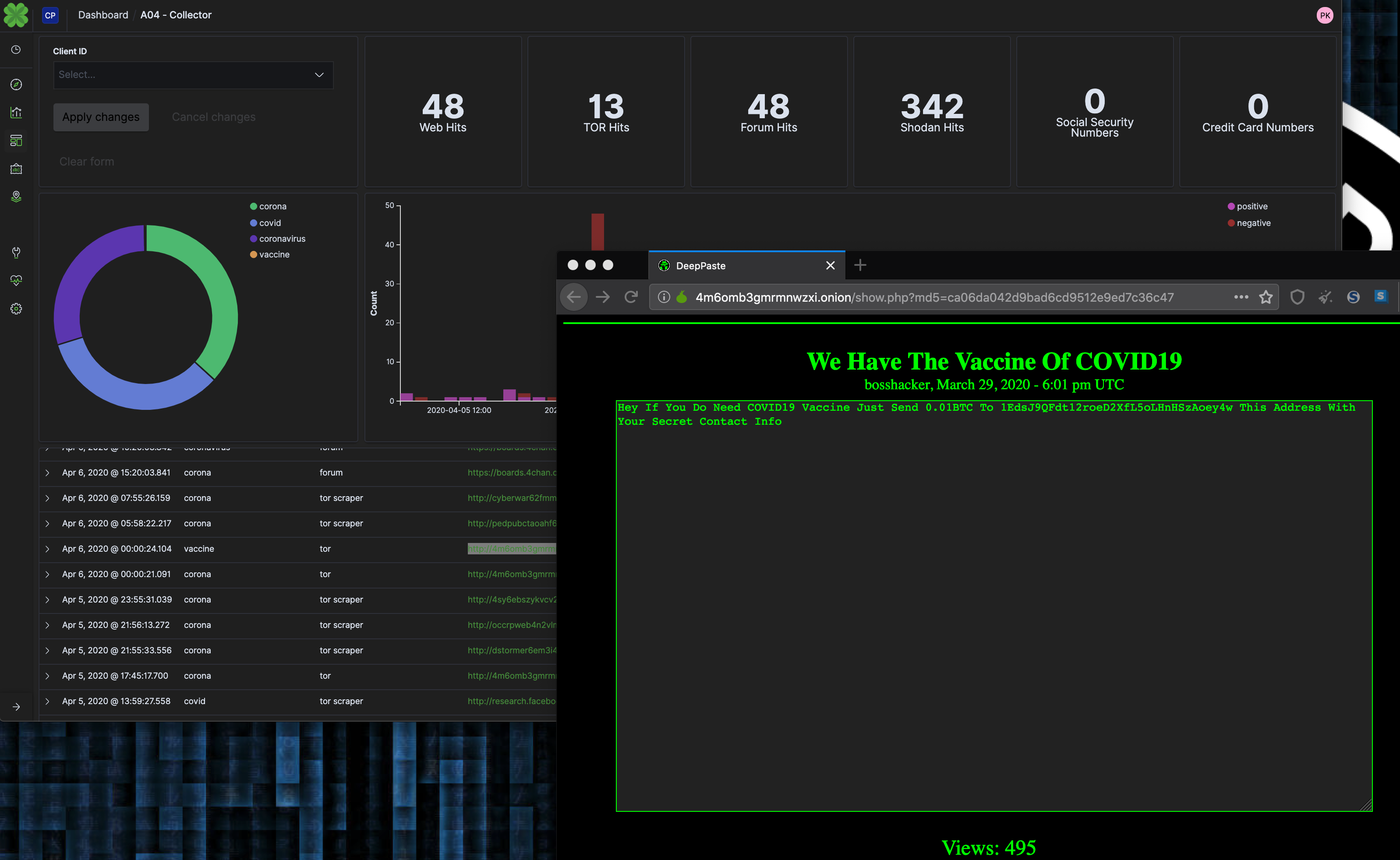
Task: Click the analytics chart icon in sidebar
Action: coord(15,113)
